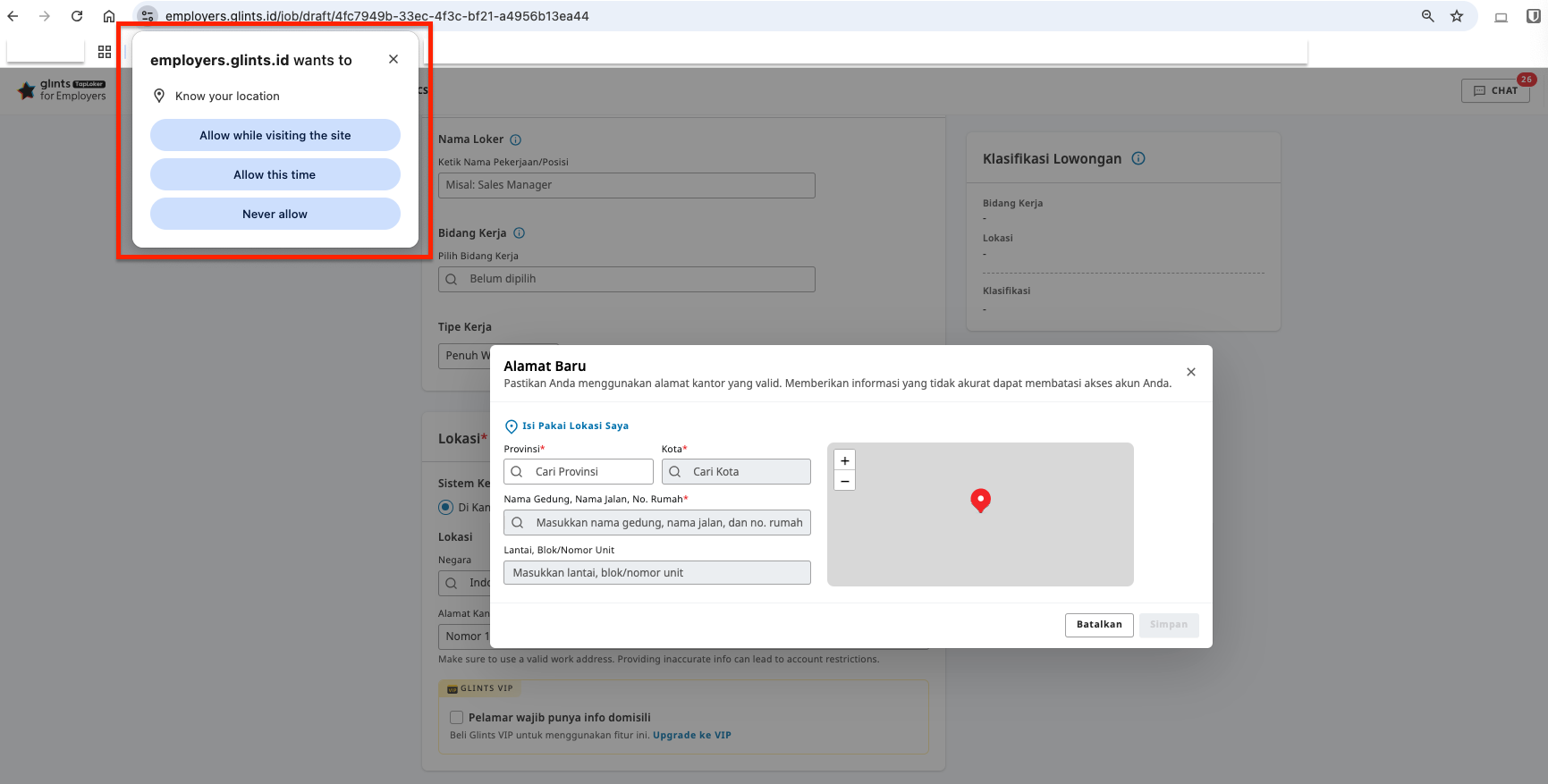
Task: Open the Pilih Bidang Kerja dropdown
Action: [626, 279]
